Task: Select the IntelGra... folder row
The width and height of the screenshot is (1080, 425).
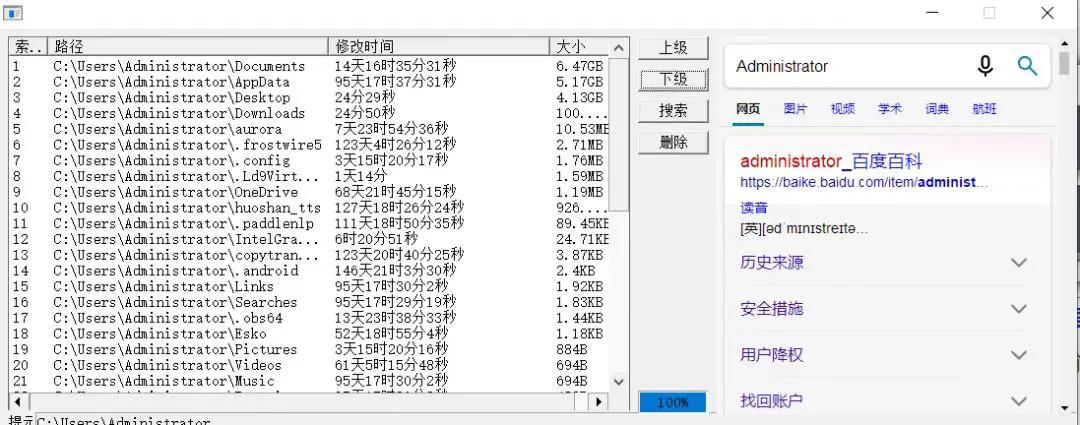Action: point(309,239)
